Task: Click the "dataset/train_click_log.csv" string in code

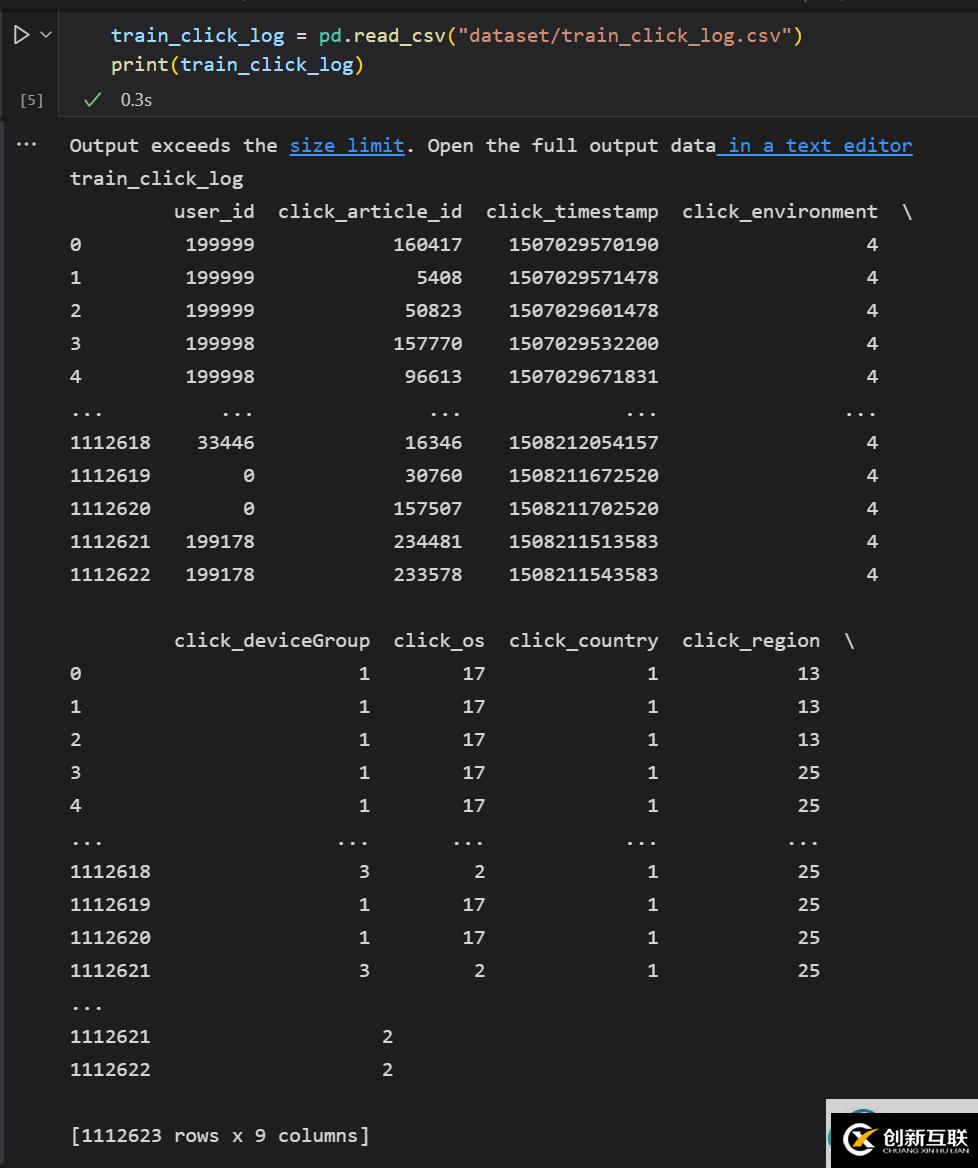Action: (625, 36)
